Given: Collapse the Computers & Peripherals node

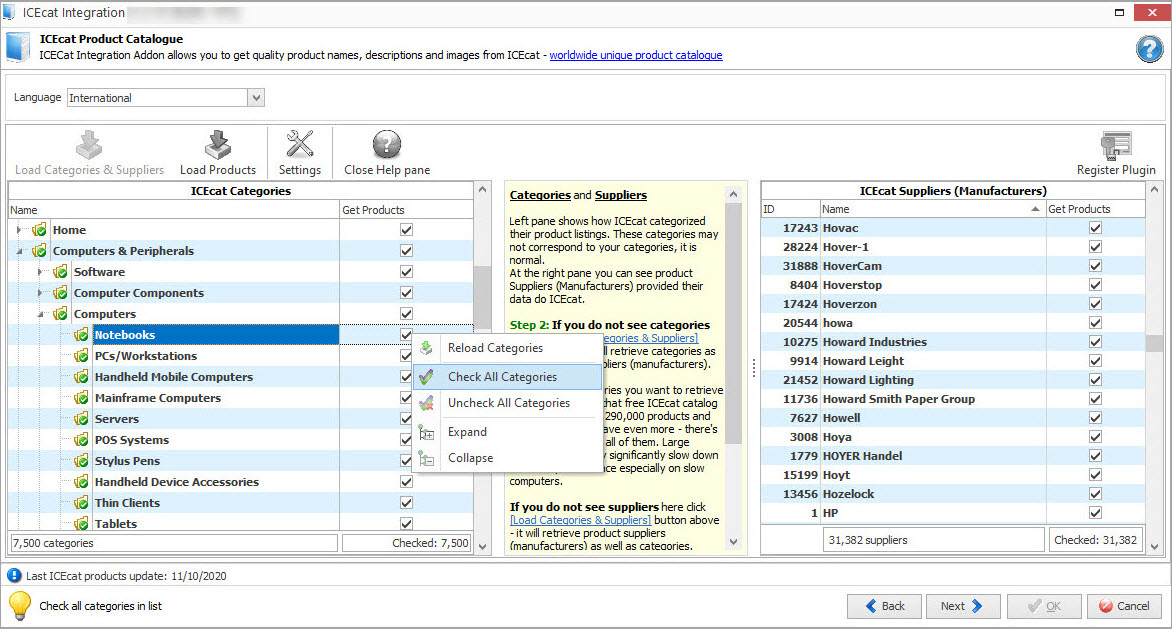Looking at the screenshot, I should pyautogui.click(x=19, y=251).
